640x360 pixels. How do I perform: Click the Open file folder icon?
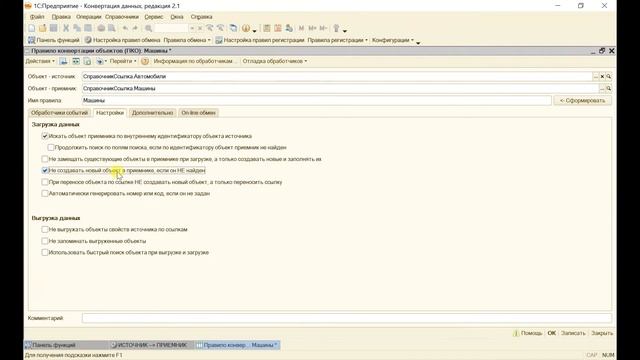(x=42, y=28)
